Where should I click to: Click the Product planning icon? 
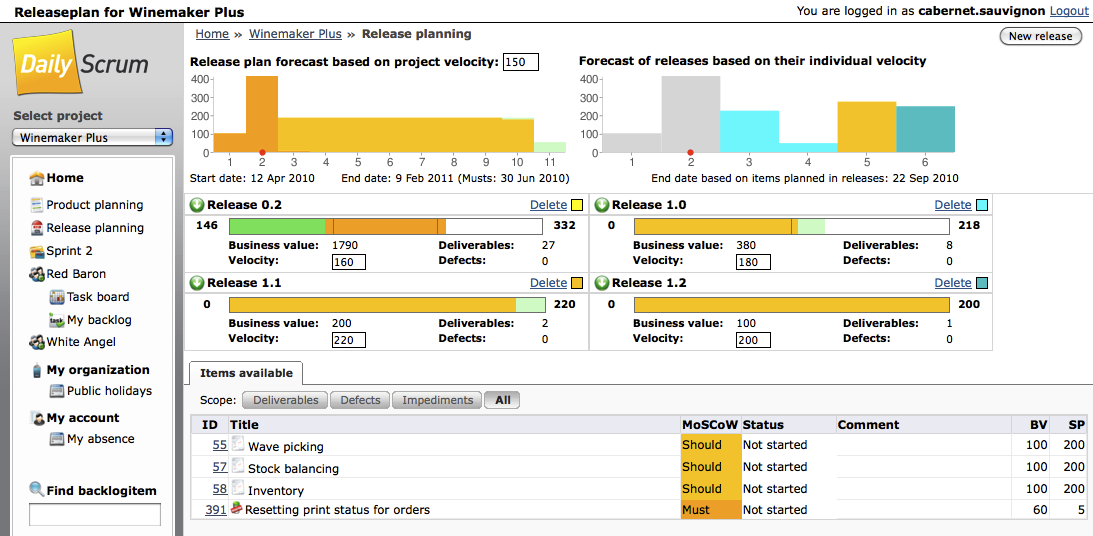click(37, 205)
